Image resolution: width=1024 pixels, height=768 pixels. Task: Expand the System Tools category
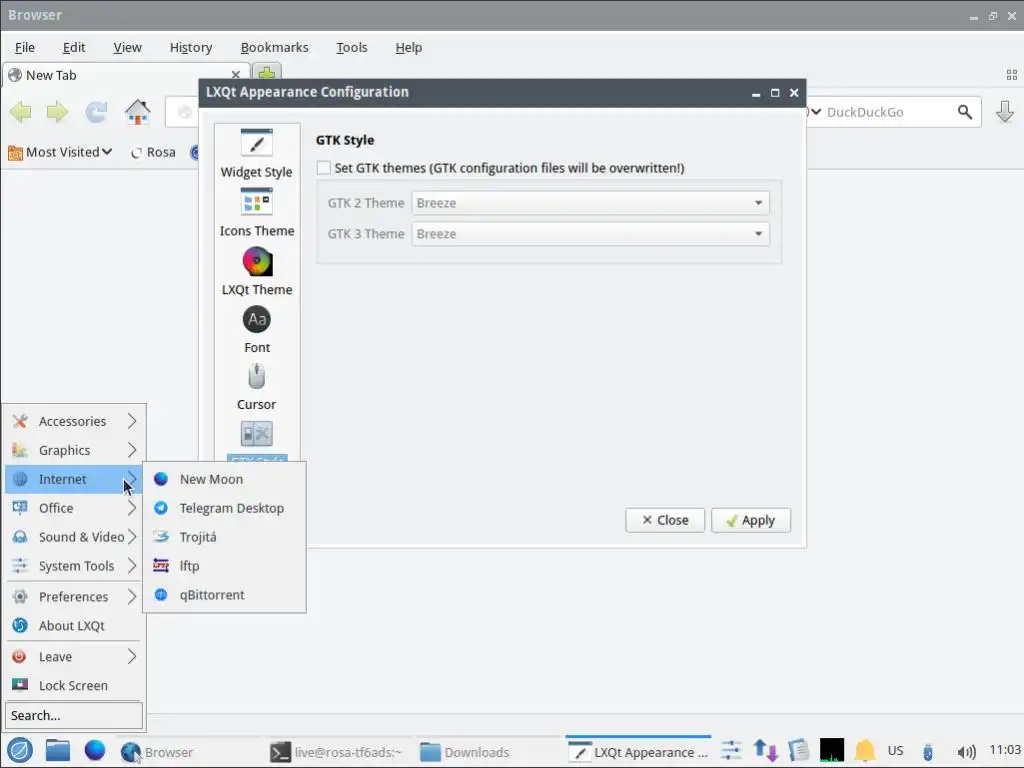coord(74,566)
